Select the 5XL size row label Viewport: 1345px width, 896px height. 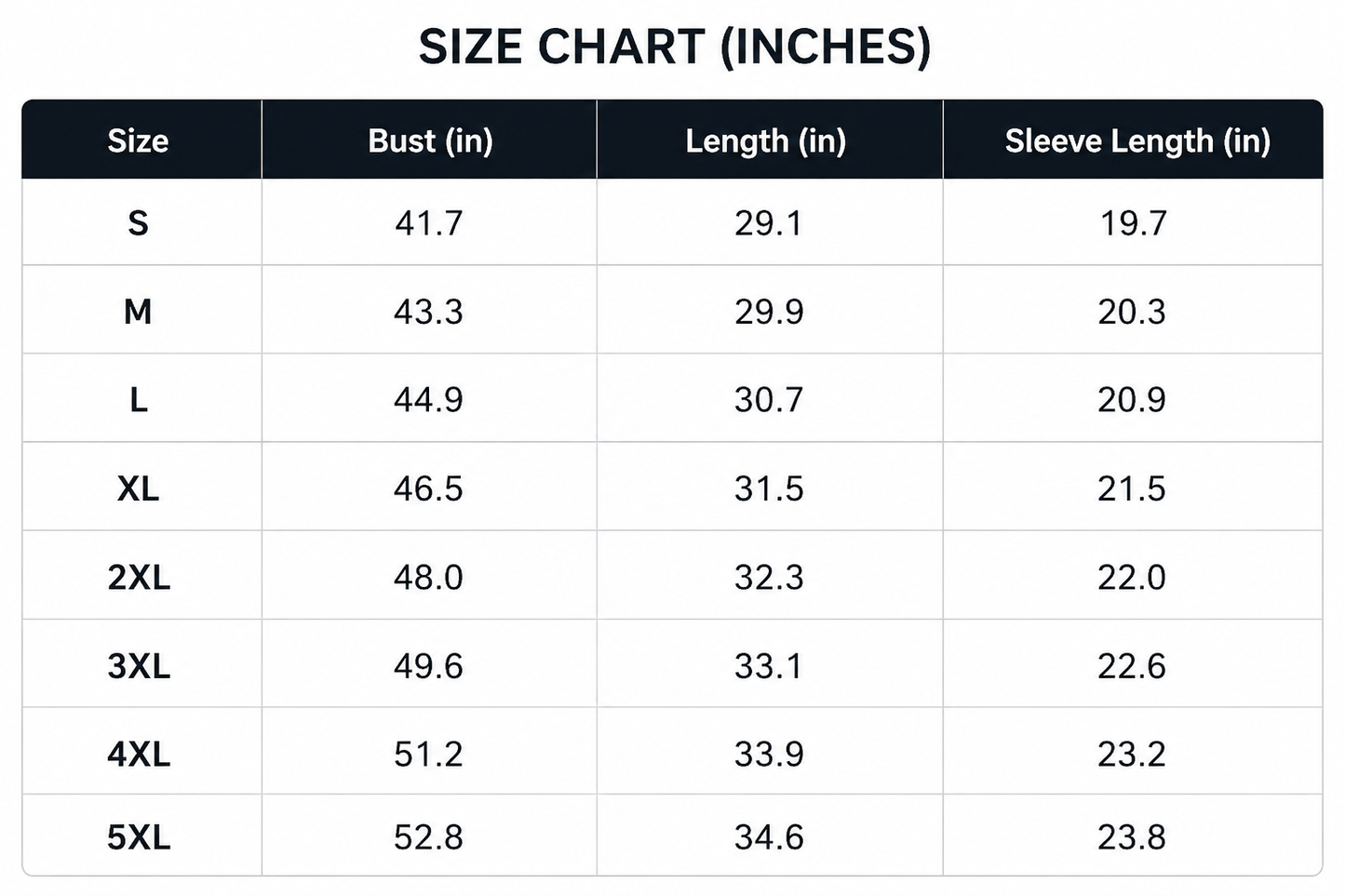pos(139,837)
